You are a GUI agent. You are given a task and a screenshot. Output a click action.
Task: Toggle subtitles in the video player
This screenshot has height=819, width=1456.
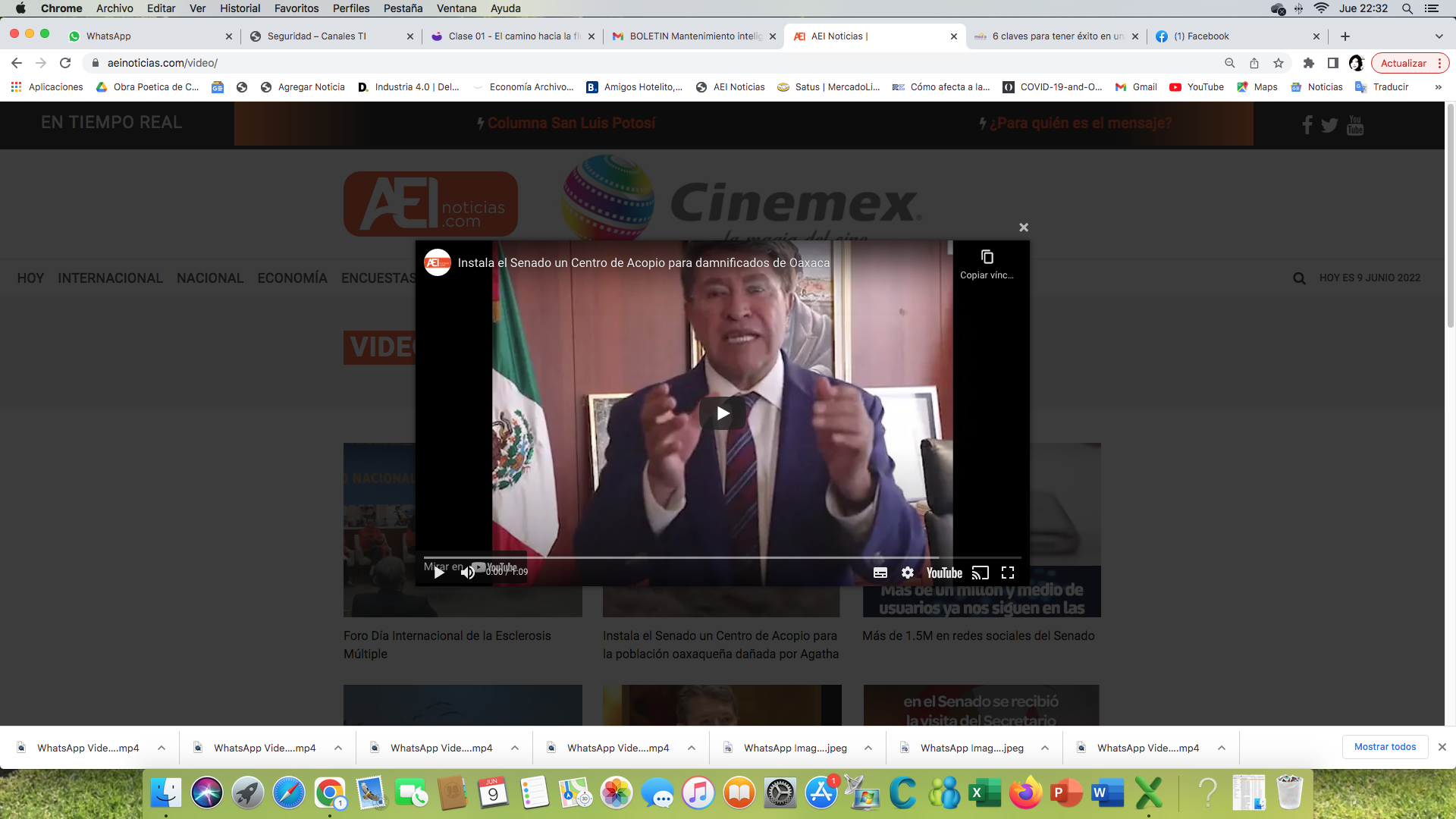click(880, 573)
